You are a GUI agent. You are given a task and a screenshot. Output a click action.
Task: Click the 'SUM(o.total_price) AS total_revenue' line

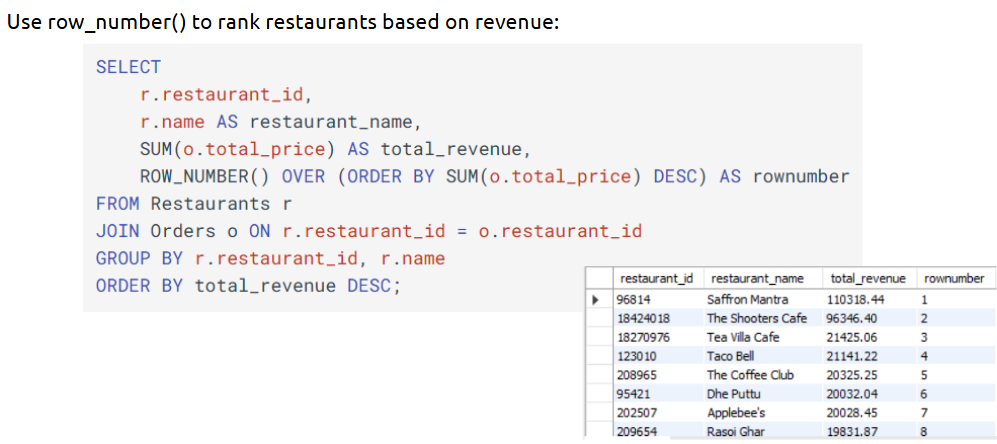(335, 149)
